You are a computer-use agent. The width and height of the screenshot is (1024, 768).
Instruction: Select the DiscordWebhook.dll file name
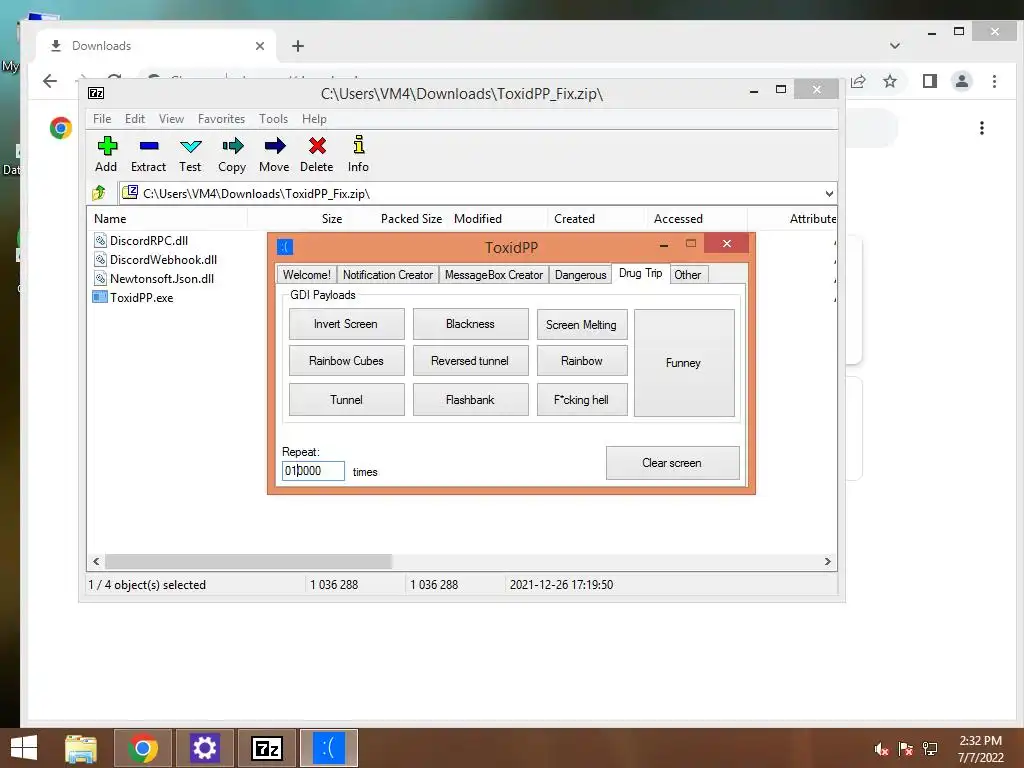163,260
